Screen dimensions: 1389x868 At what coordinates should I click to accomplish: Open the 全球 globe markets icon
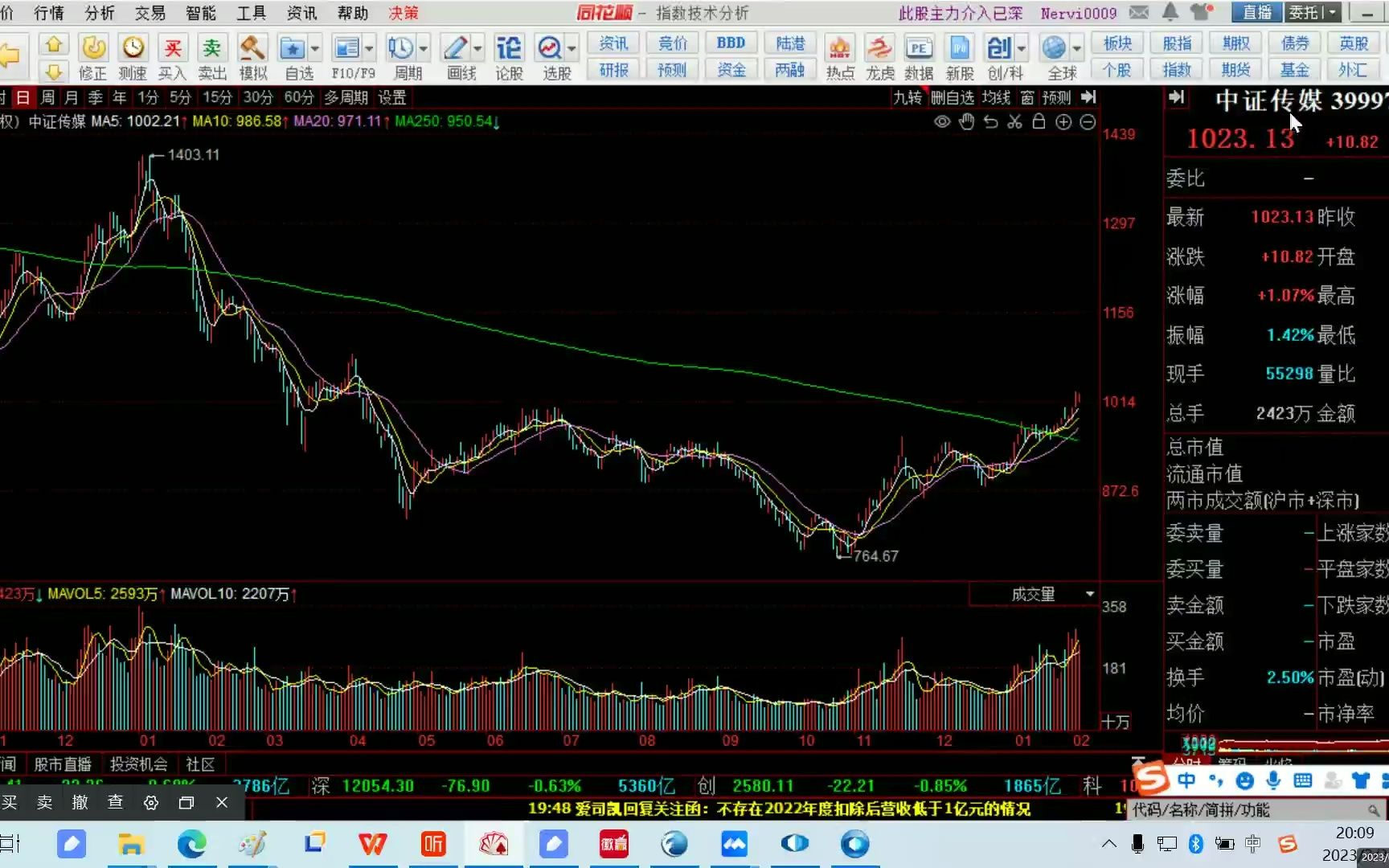[1054, 48]
